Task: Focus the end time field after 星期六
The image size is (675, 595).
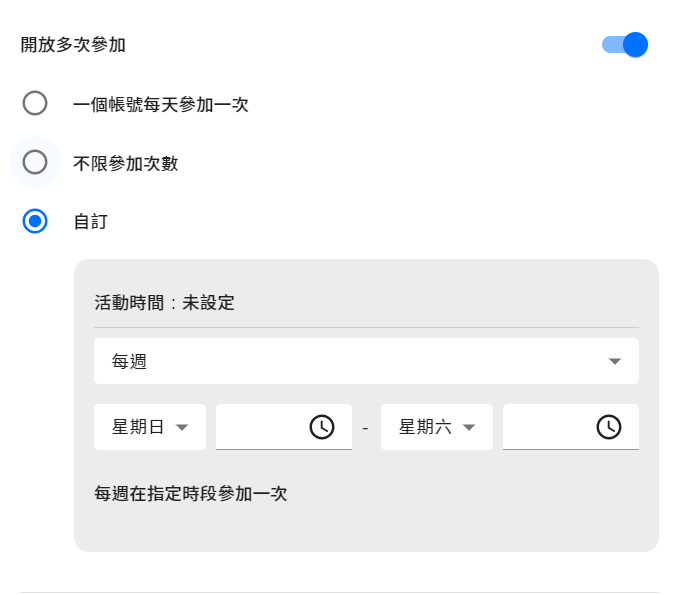Action: pos(547,427)
